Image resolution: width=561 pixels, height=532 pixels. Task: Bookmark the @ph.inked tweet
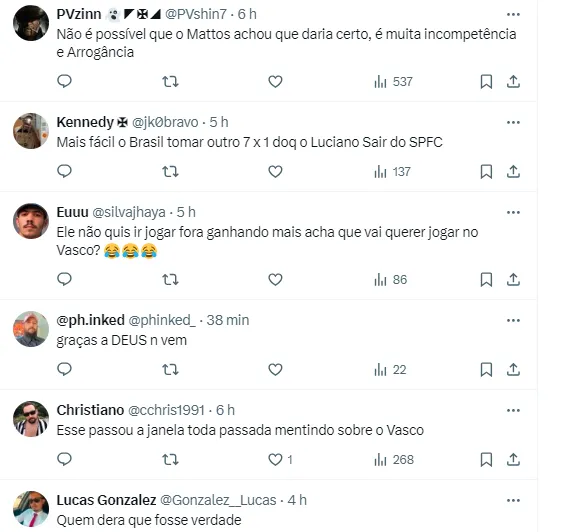[486, 370]
